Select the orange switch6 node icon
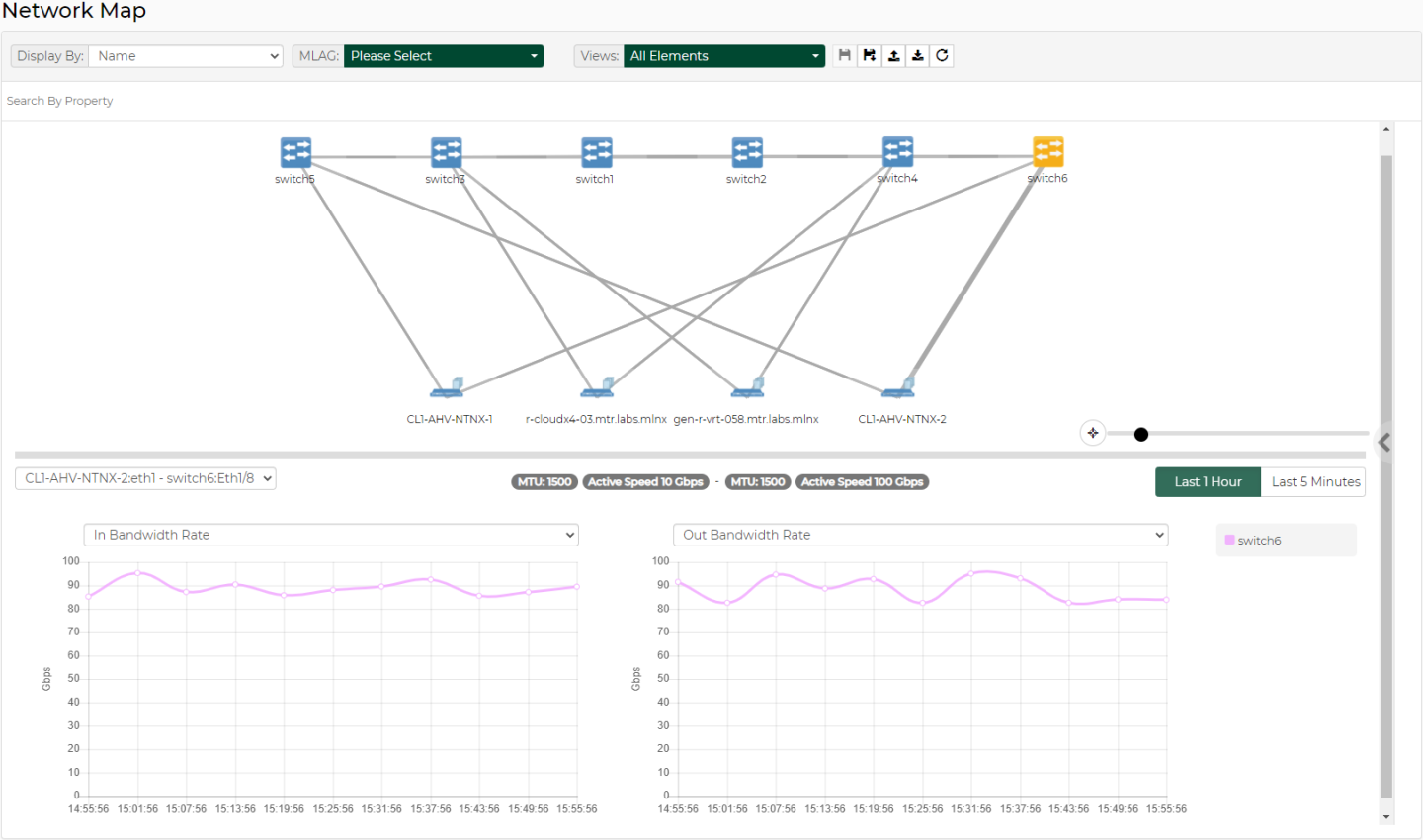1423x840 pixels. click(1047, 152)
